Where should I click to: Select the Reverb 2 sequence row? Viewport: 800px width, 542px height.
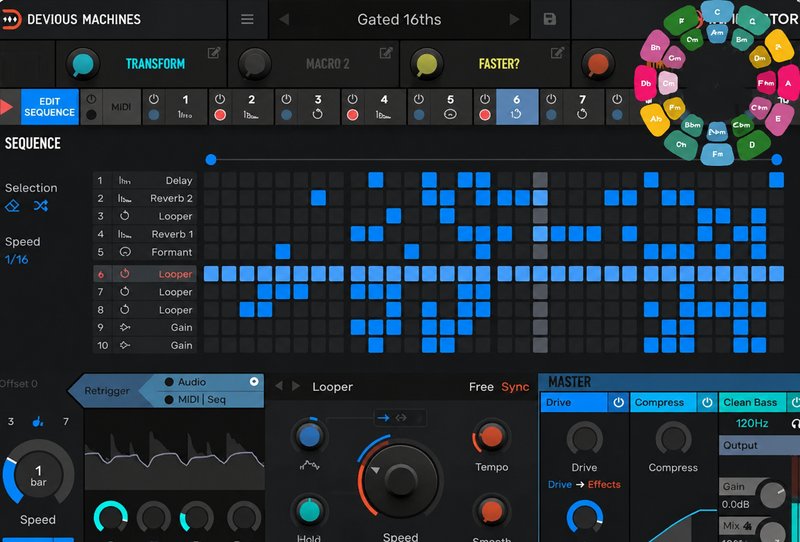click(145, 198)
